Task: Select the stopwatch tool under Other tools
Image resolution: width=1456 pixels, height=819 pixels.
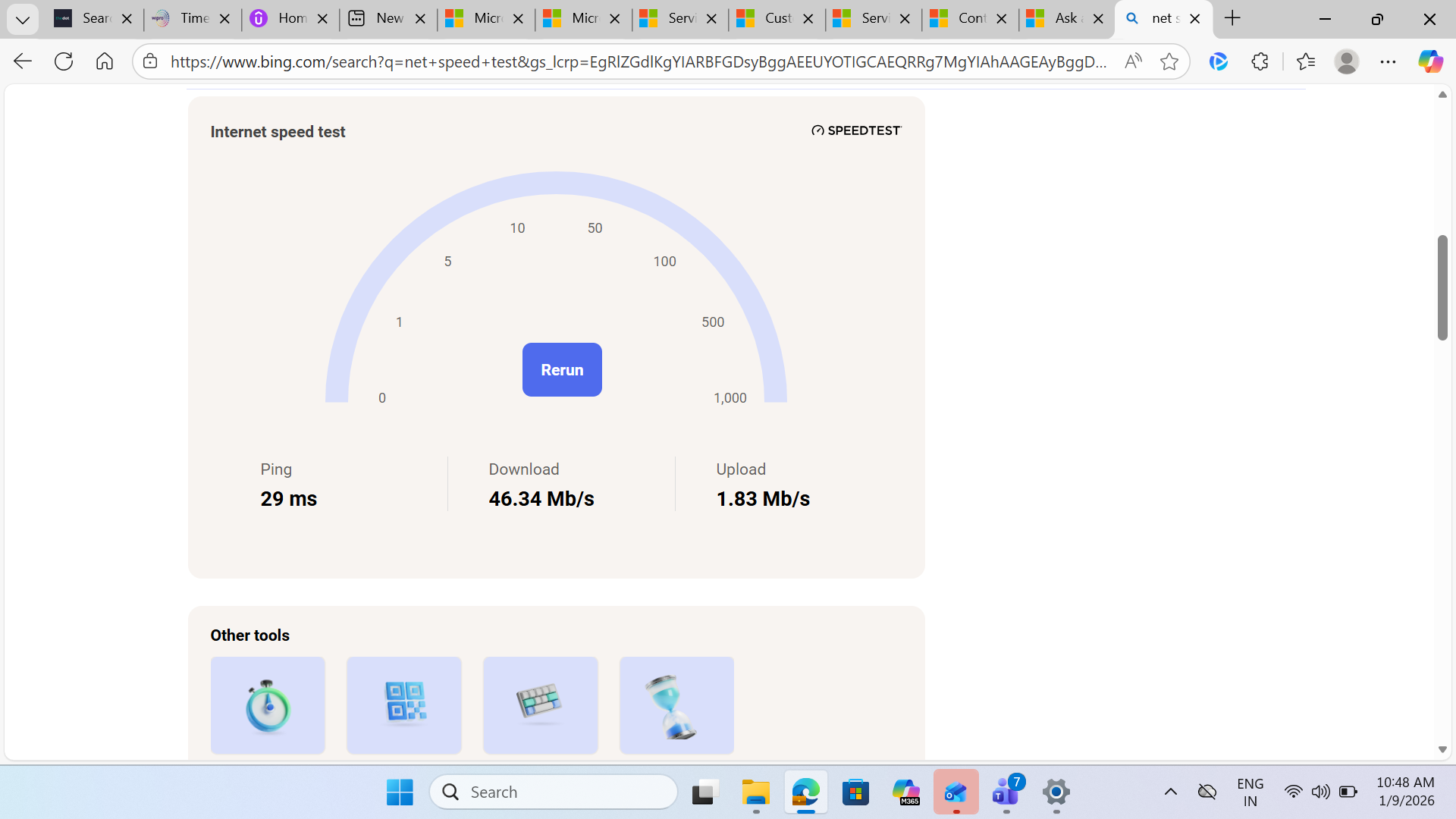Action: [268, 704]
